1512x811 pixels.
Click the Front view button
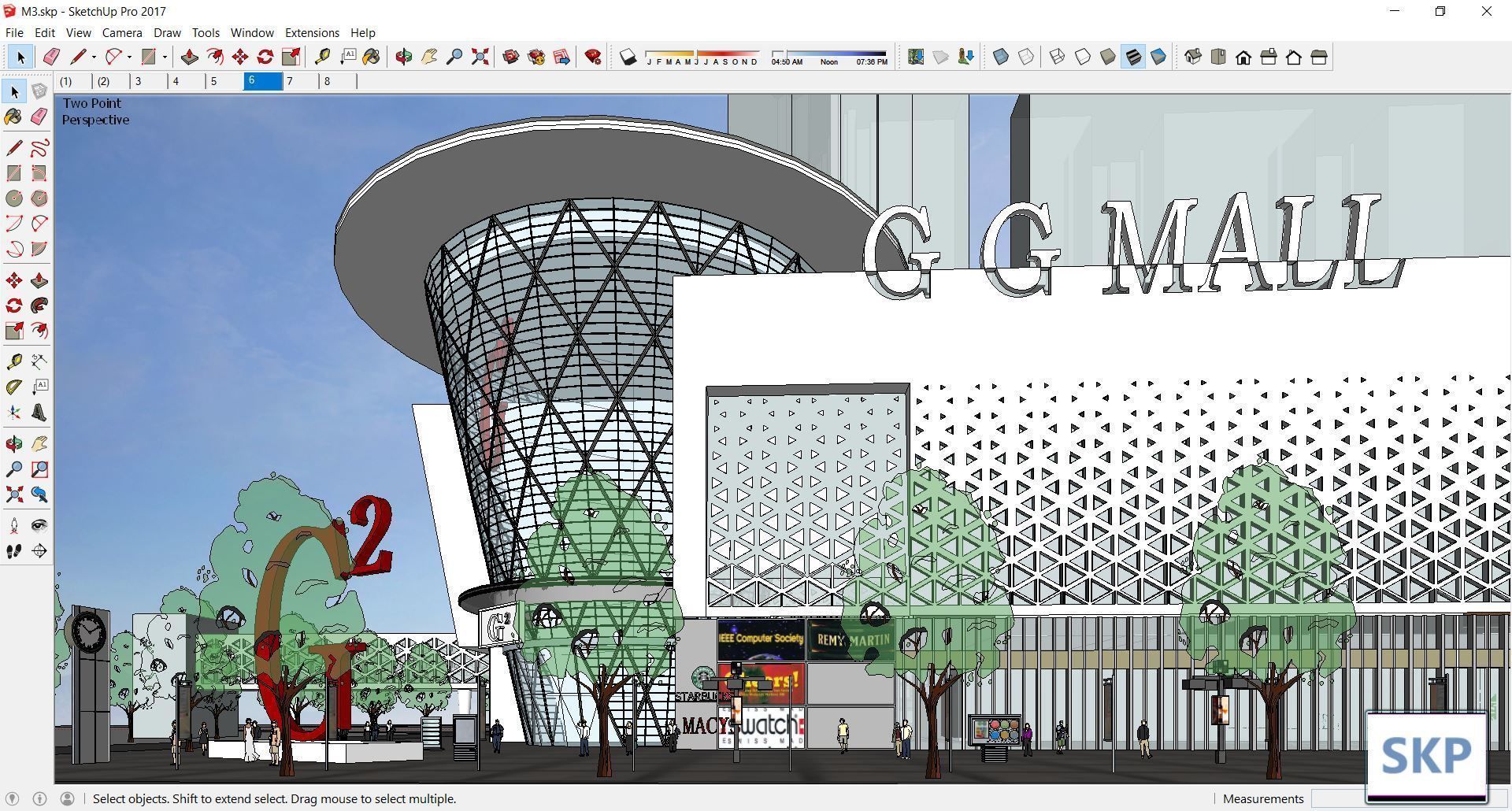(x=1243, y=57)
